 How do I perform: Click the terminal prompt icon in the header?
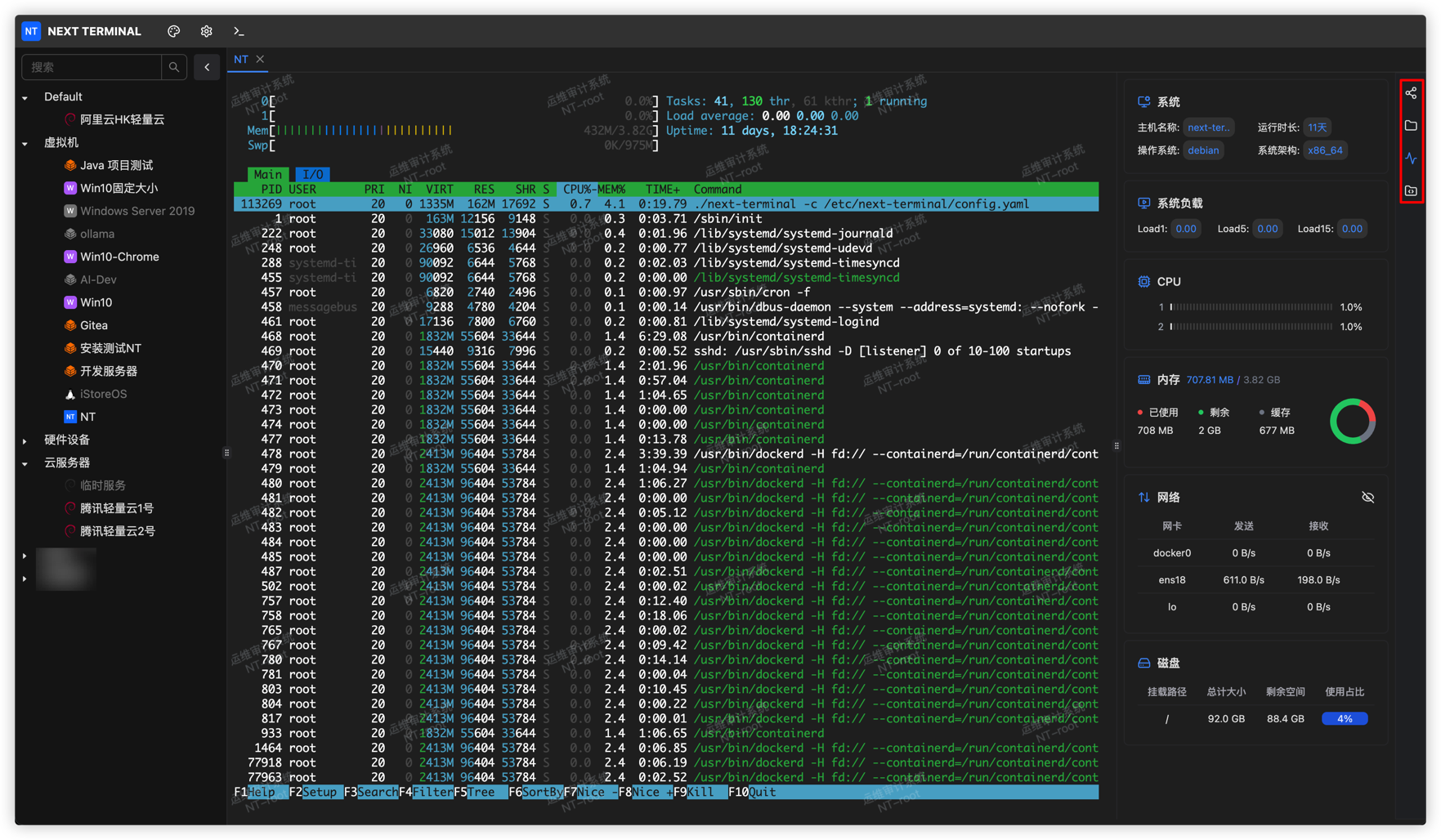239,31
